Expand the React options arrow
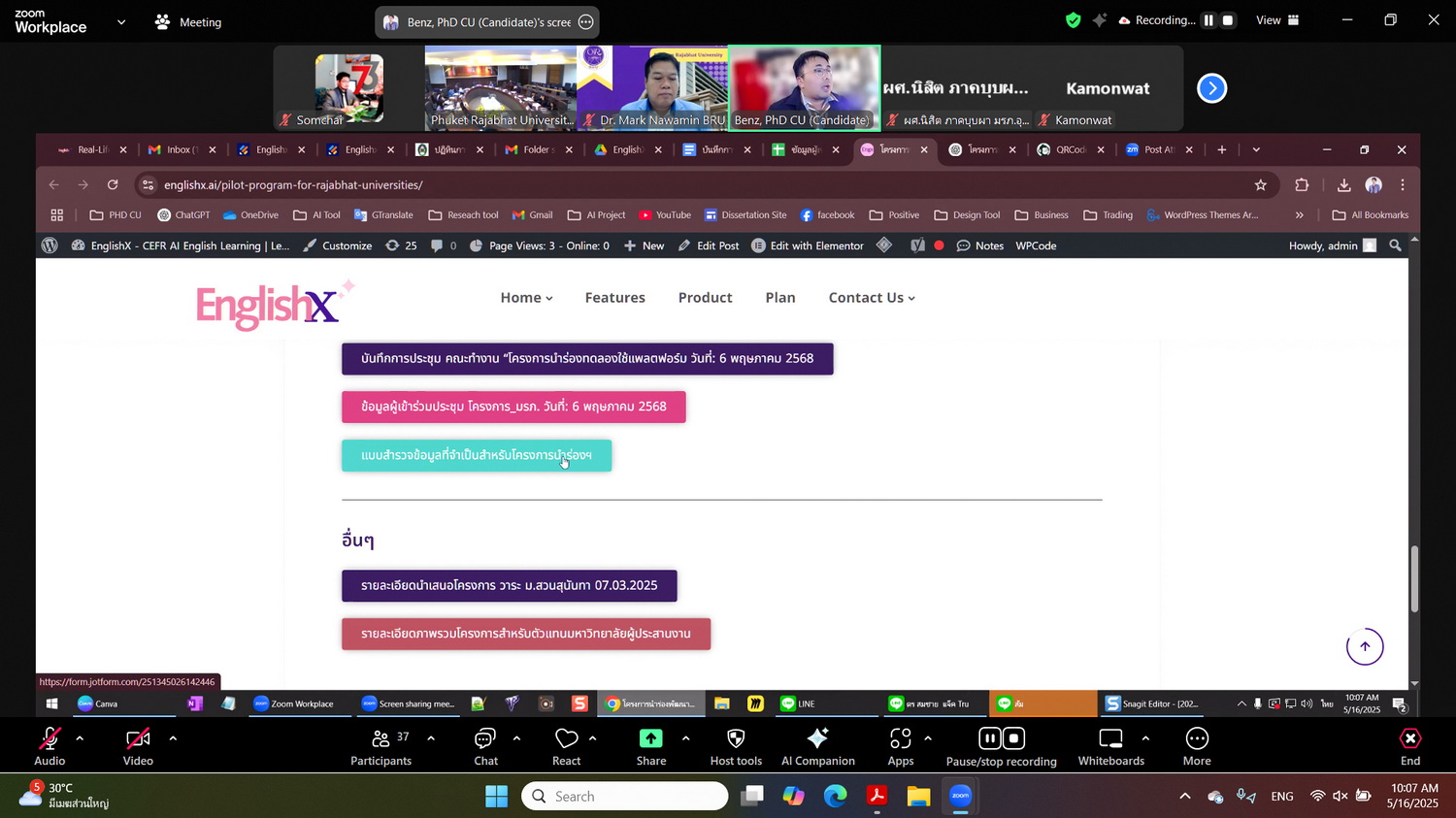Screen dimensions: 1456x818 click(x=592, y=738)
